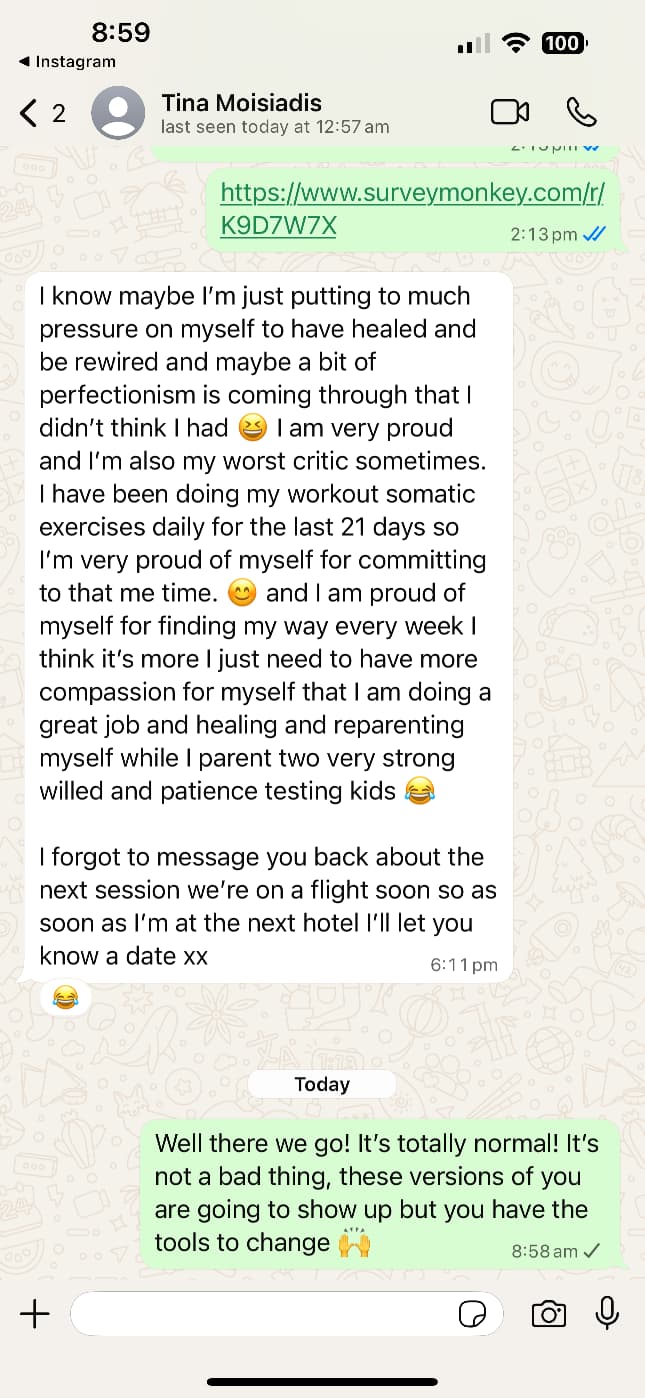Tap Tina Moisiadis's name to open contact info

(241, 102)
